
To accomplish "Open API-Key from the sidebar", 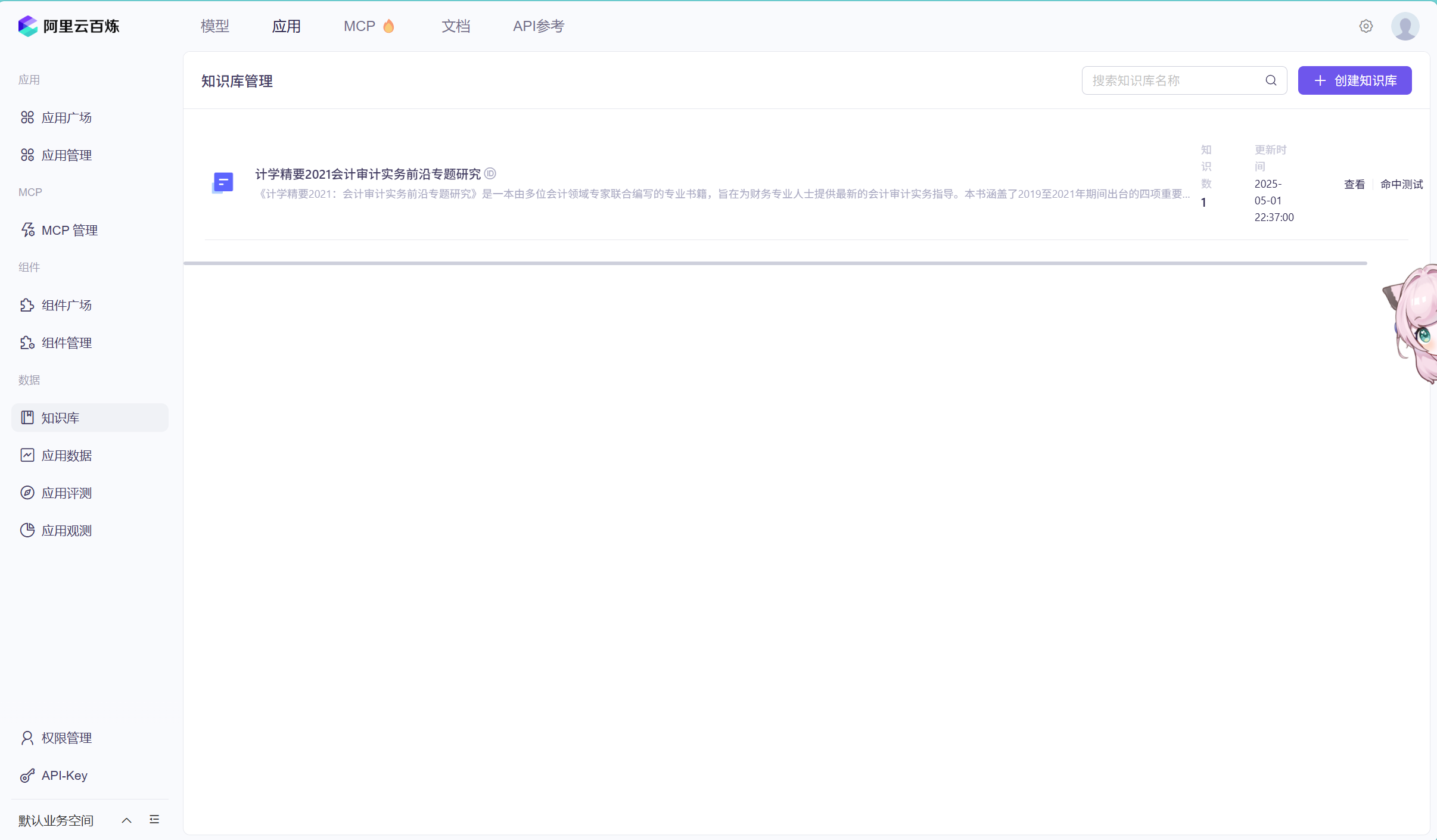I will 64,775.
